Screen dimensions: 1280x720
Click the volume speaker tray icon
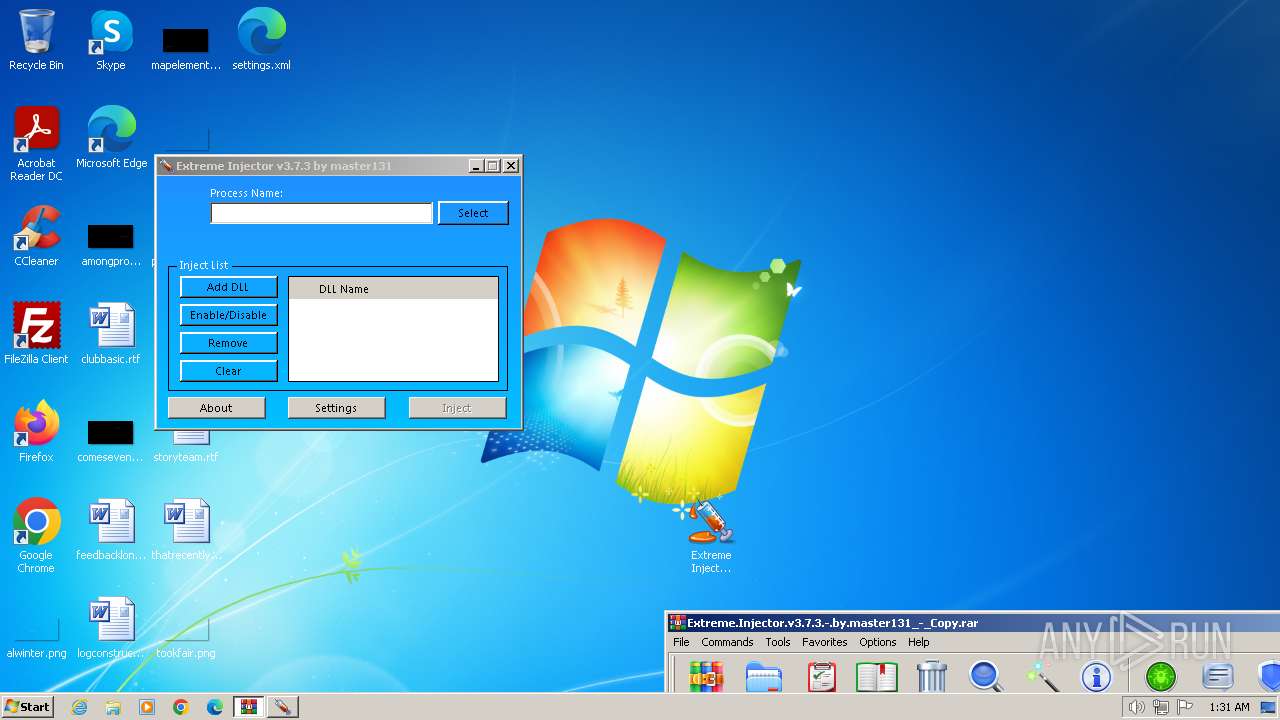[x=1137, y=707]
